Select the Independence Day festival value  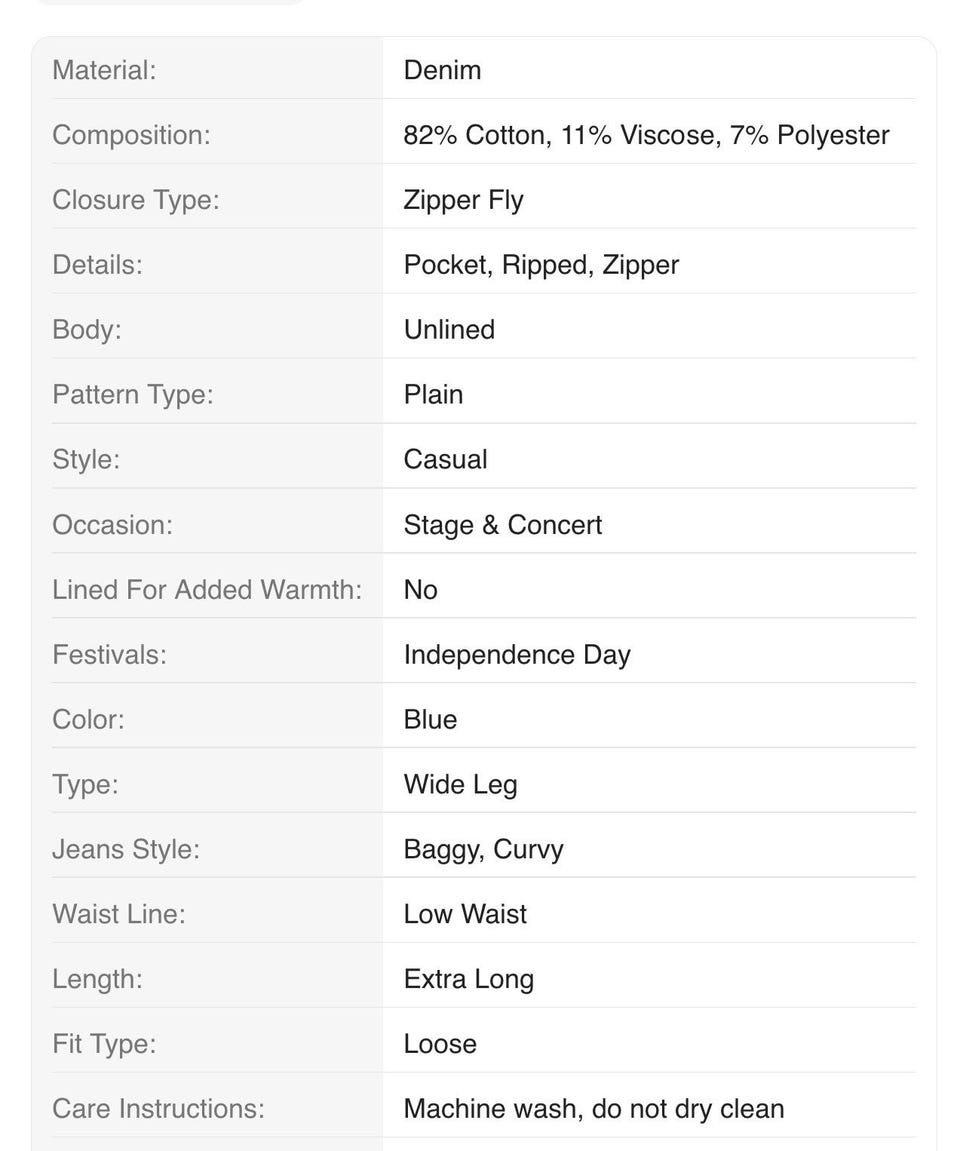[x=517, y=655]
